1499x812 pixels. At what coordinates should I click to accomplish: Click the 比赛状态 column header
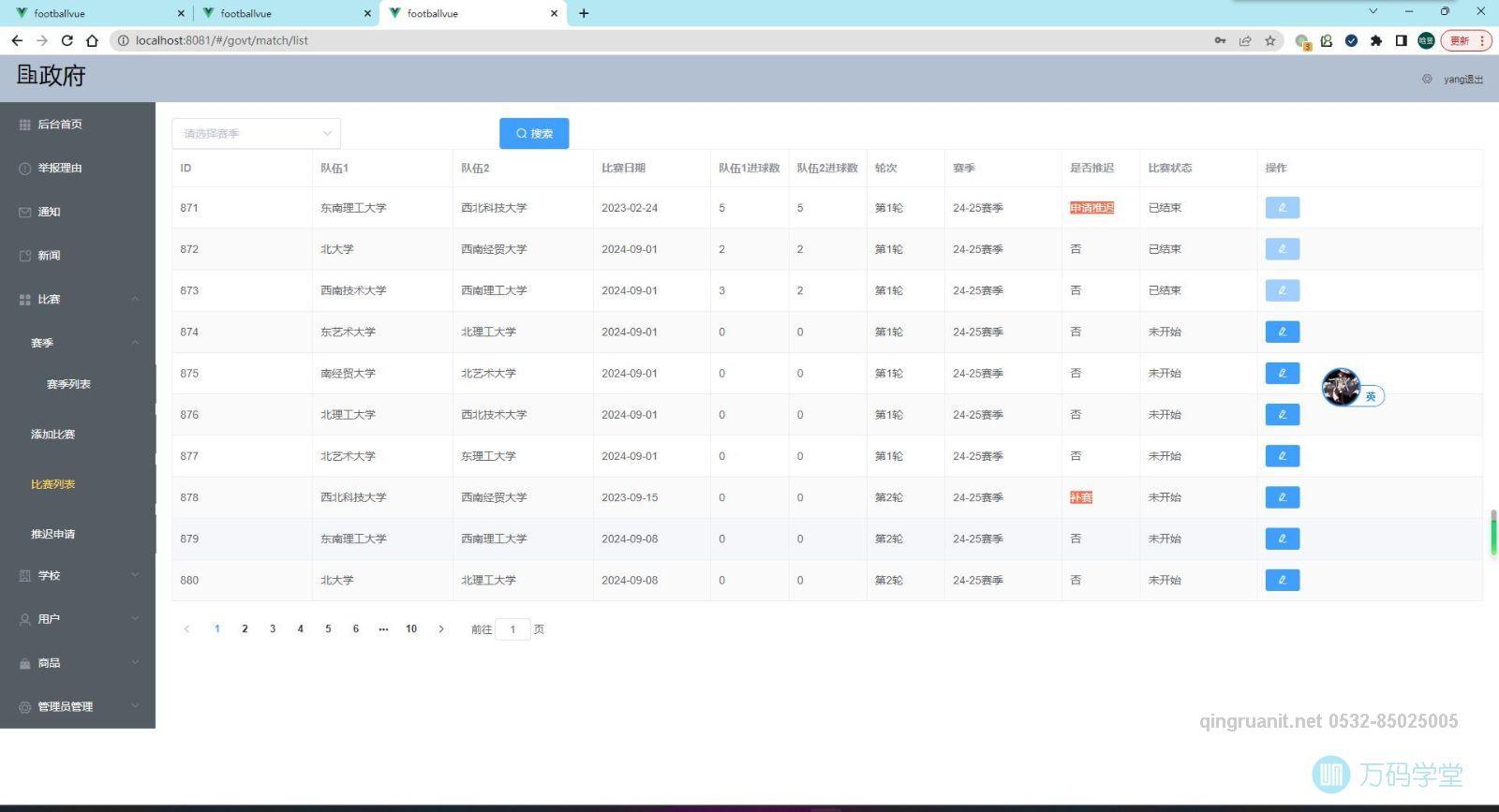tap(1170, 169)
